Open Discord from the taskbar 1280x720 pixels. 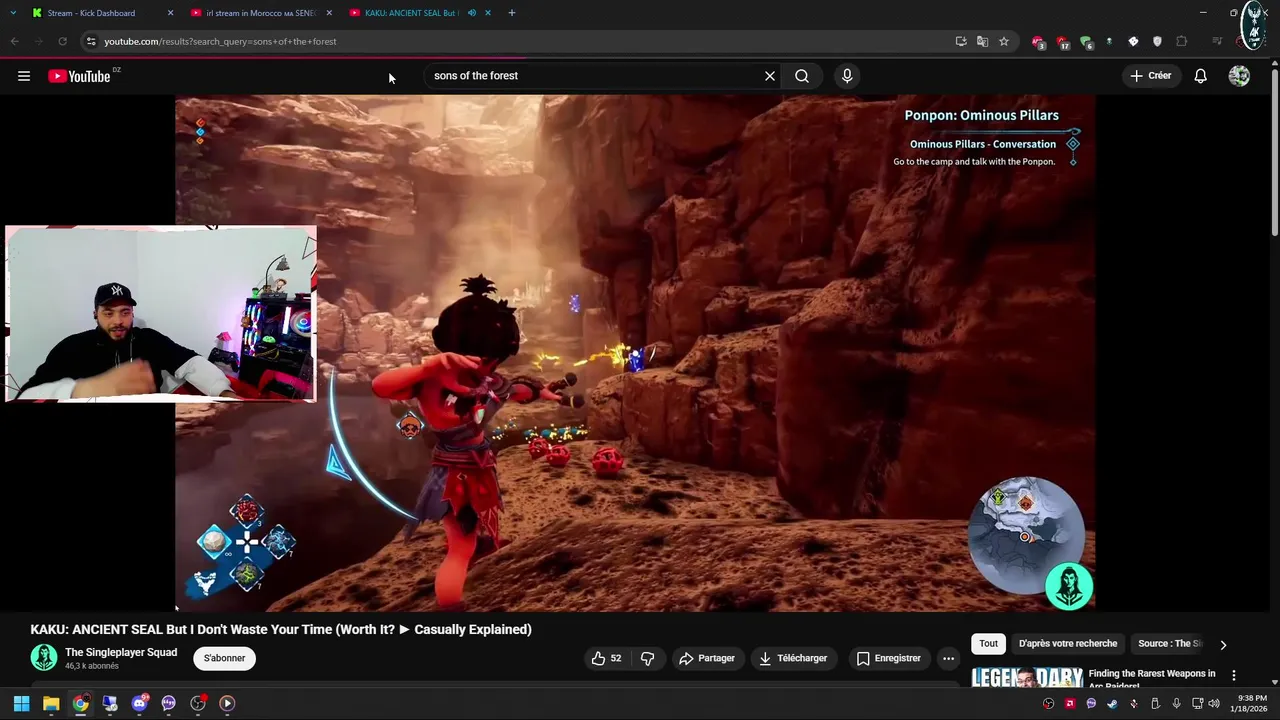(139, 703)
